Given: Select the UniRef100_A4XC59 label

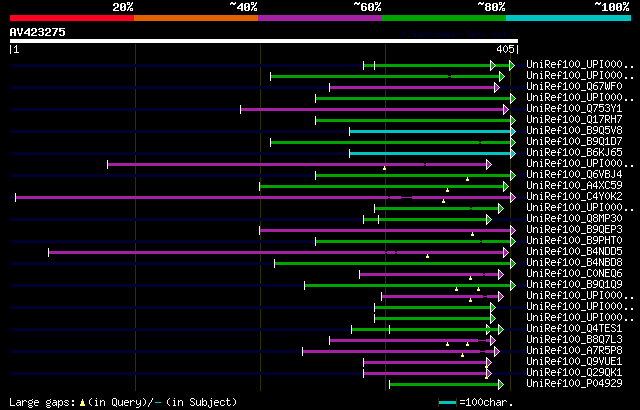Looking at the screenshot, I should click(574, 186).
